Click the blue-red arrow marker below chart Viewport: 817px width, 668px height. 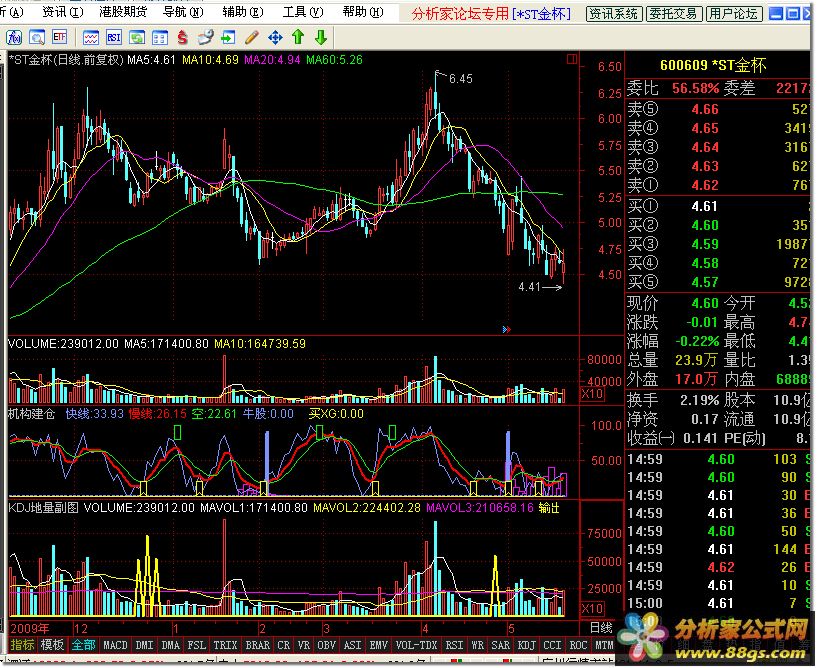point(506,329)
